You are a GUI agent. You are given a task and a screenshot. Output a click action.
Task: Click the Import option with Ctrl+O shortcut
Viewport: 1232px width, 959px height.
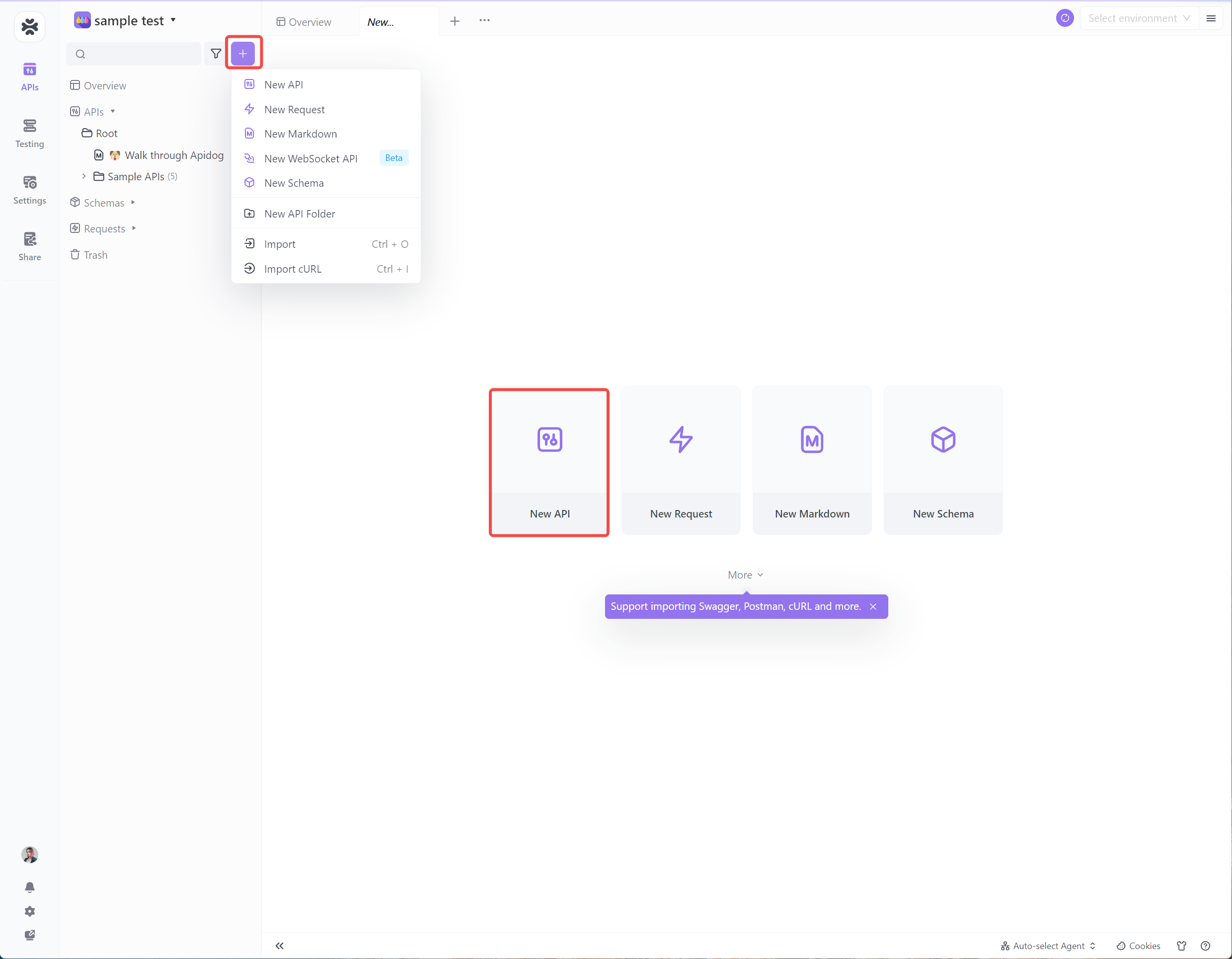[280, 244]
